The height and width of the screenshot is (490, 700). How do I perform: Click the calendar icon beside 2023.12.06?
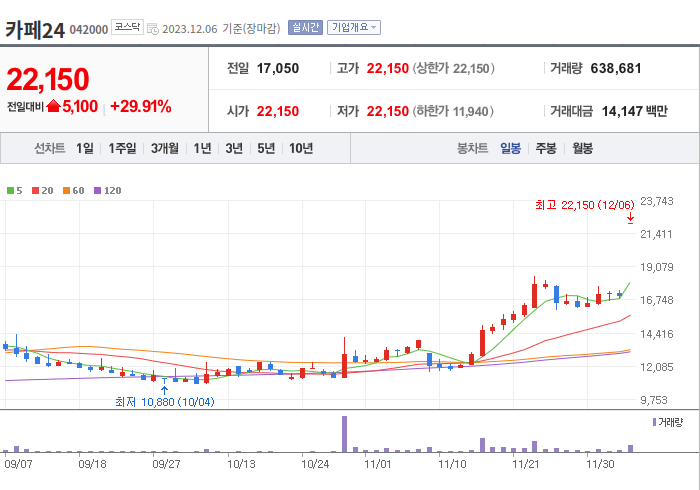pos(153,29)
